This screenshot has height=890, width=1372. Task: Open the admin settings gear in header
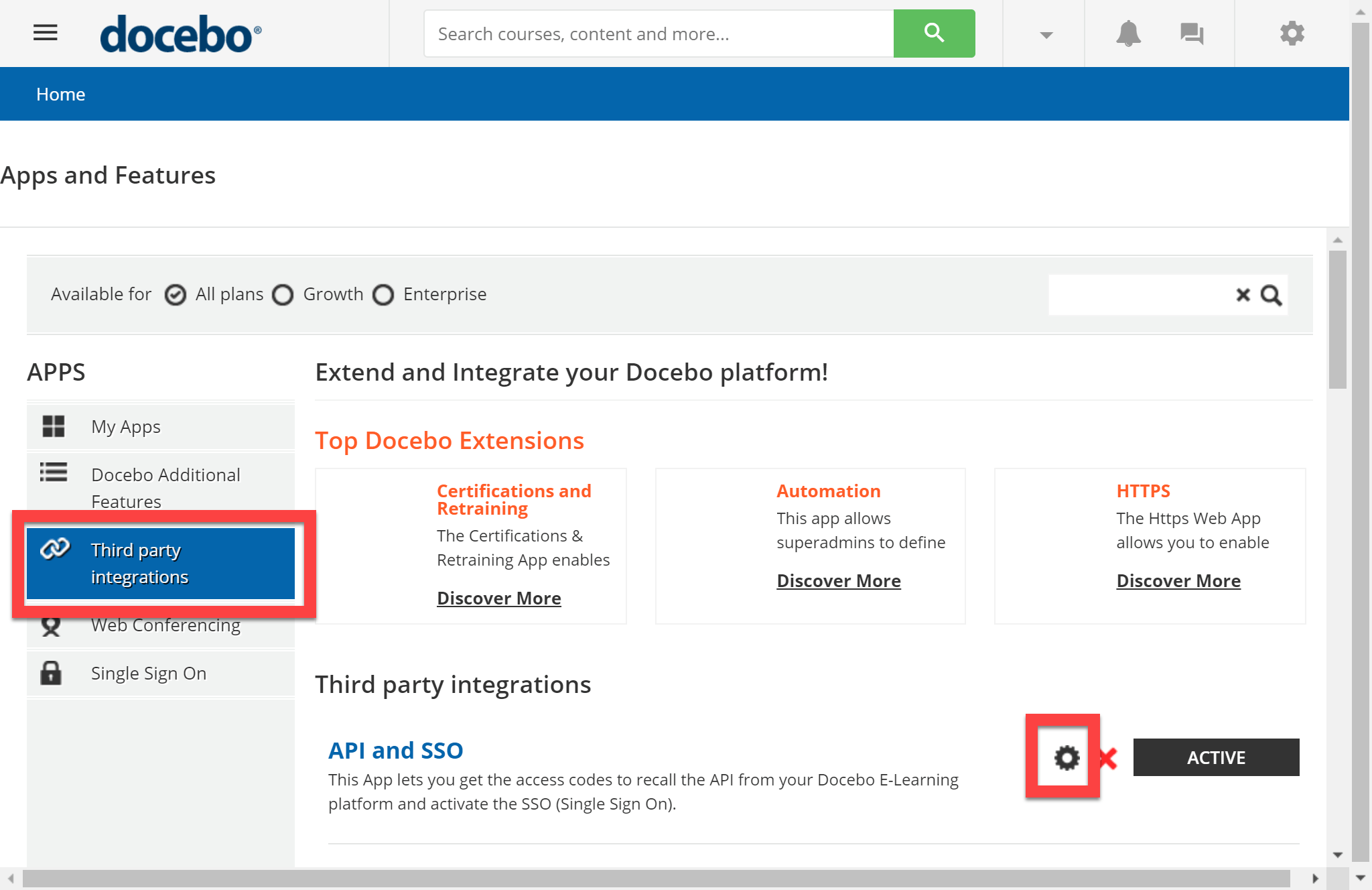coord(1292,34)
